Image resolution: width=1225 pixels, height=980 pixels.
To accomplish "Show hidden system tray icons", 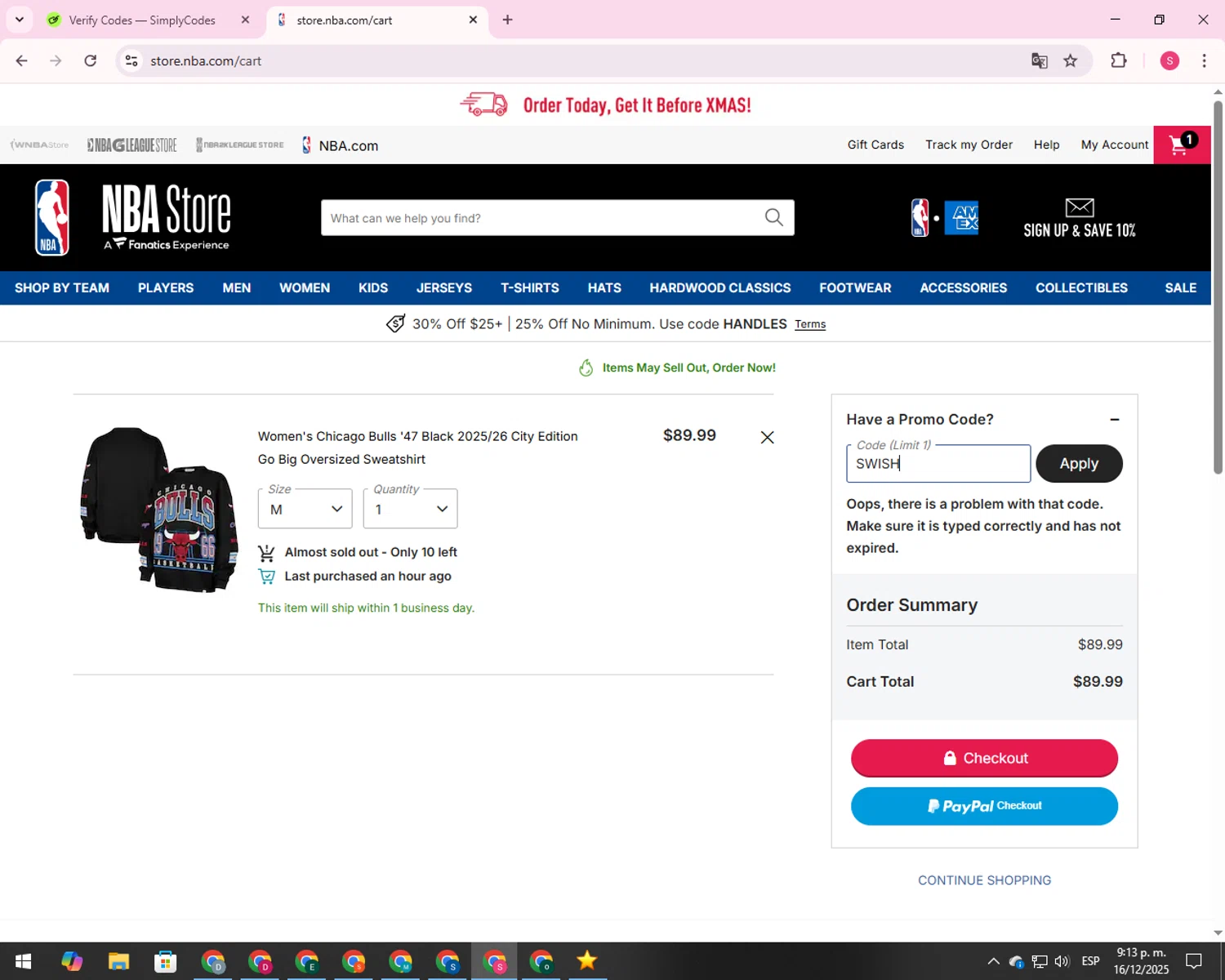I will pyautogui.click(x=993, y=961).
